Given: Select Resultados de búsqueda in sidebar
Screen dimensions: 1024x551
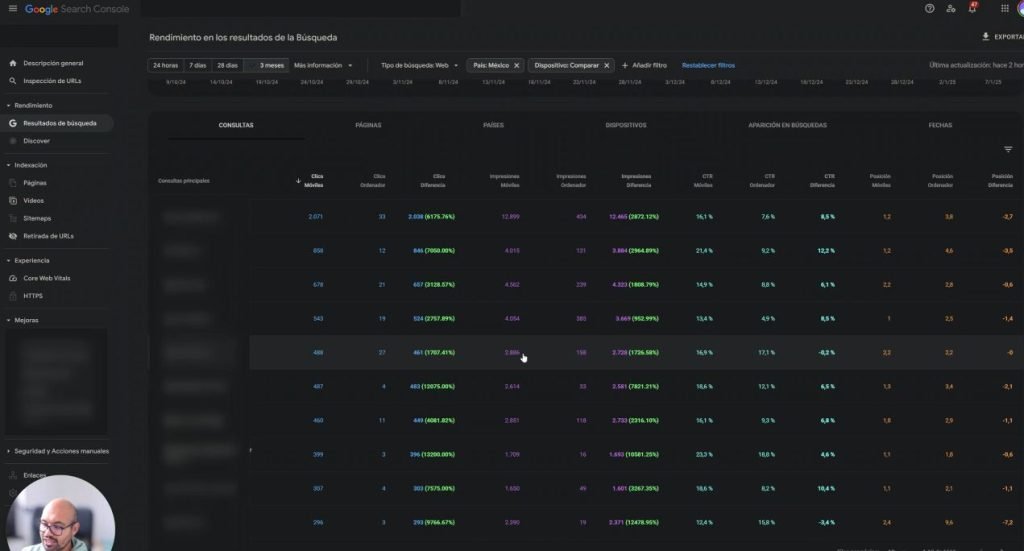Looking at the screenshot, I should point(56,123).
